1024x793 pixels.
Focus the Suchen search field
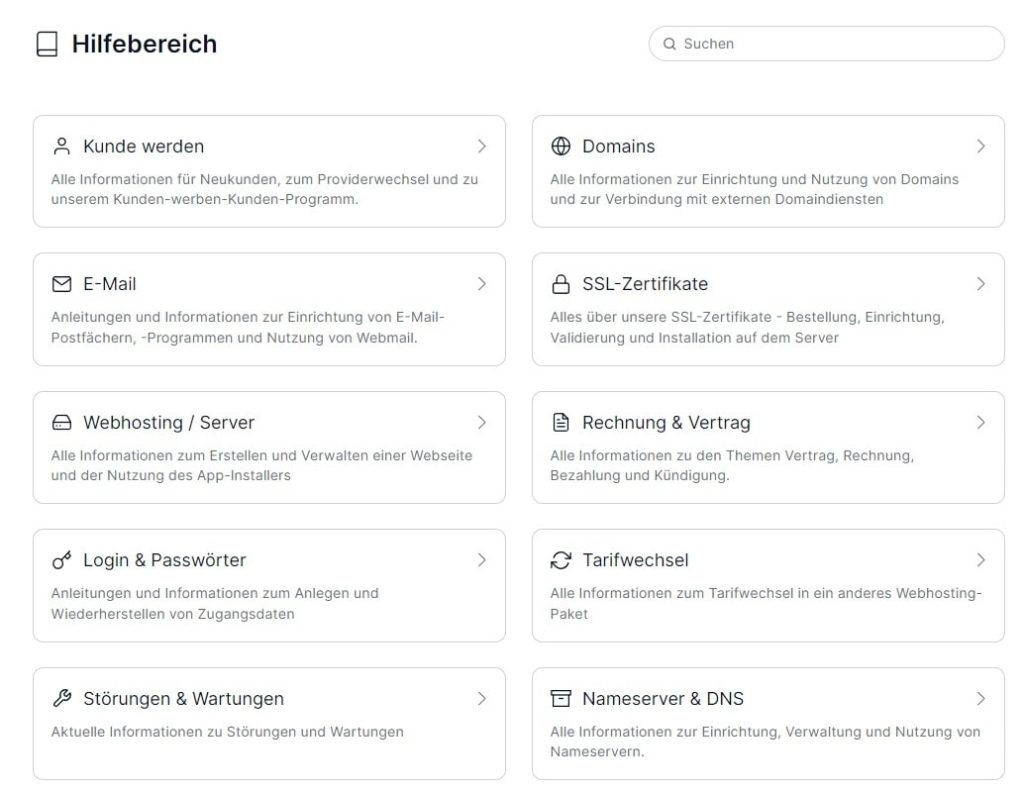click(x=826, y=44)
